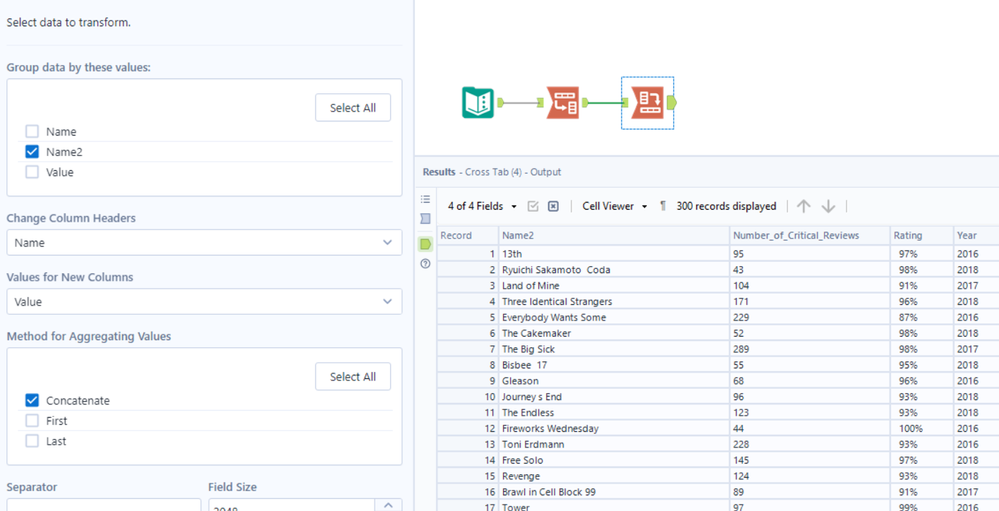The width and height of the screenshot is (999, 511).
Task: Click the Input Data tool's output anchor
Action: point(500,102)
